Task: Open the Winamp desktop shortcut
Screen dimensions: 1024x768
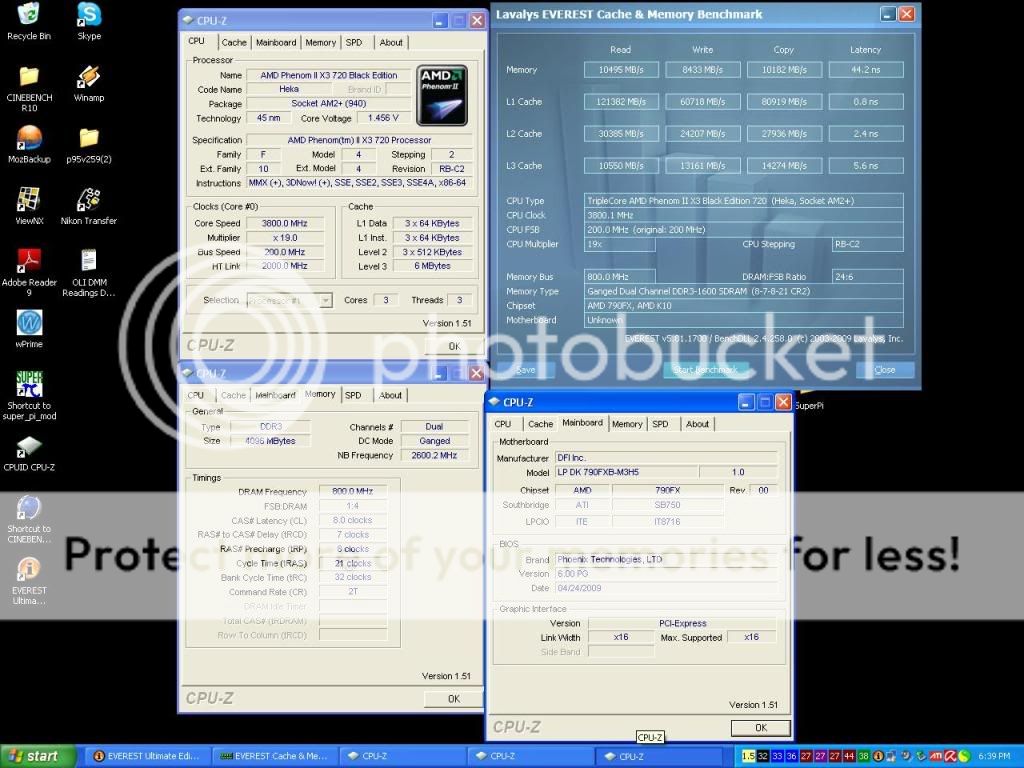Action: (89, 84)
